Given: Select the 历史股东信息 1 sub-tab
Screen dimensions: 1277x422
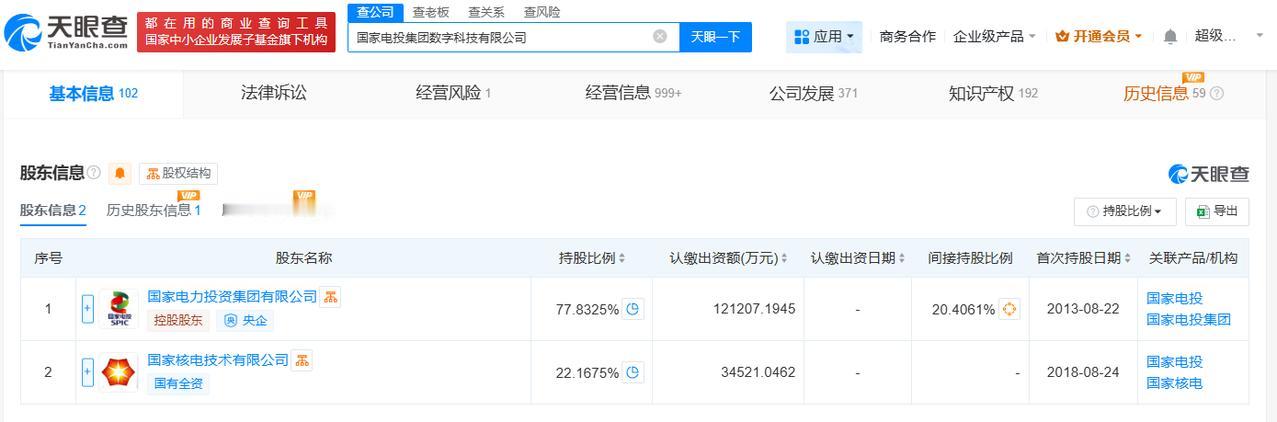Looking at the screenshot, I should pyautogui.click(x=154, y=211).
